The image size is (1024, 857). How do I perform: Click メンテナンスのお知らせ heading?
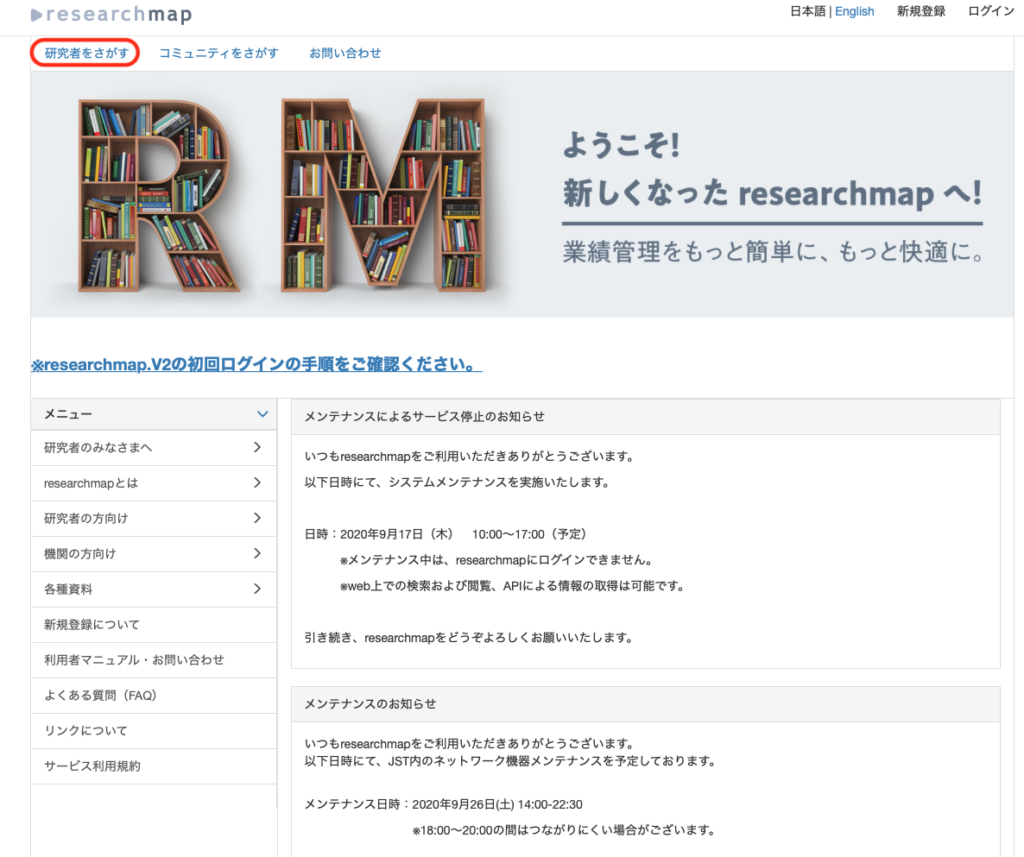point(370,703)
